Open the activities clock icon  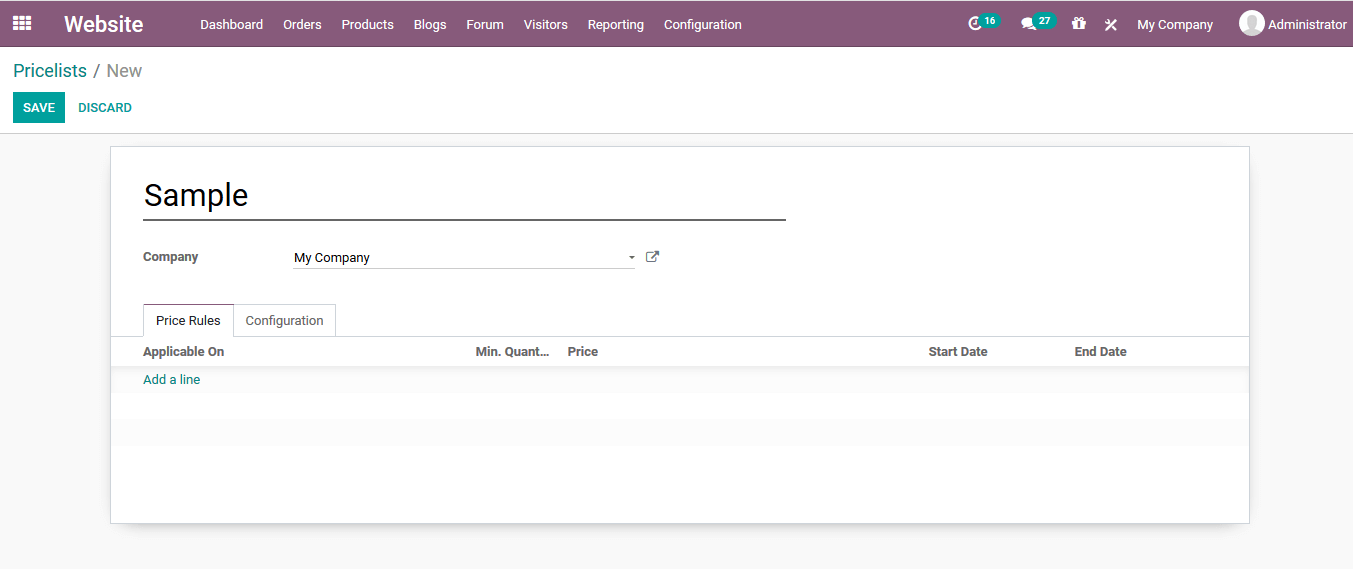pyautogui.click(x=976, y=24)
